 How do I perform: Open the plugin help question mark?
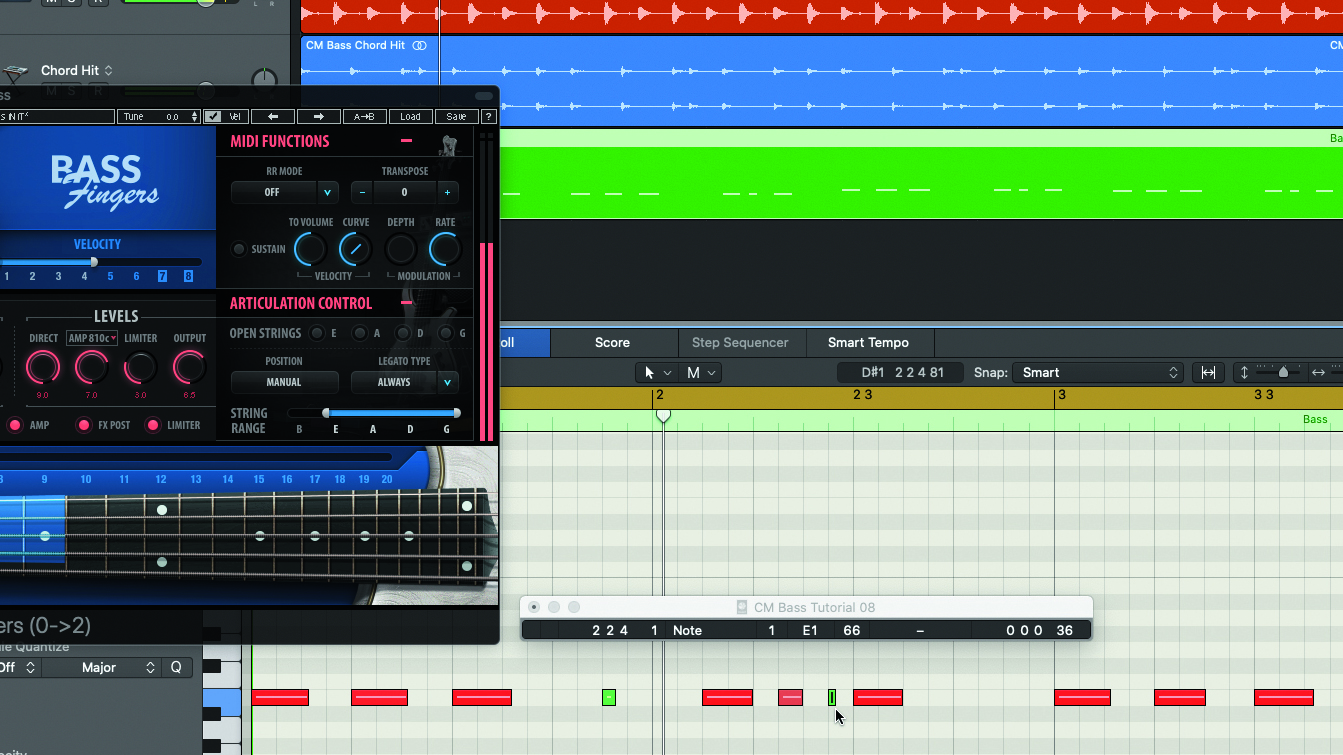[488, 117]
